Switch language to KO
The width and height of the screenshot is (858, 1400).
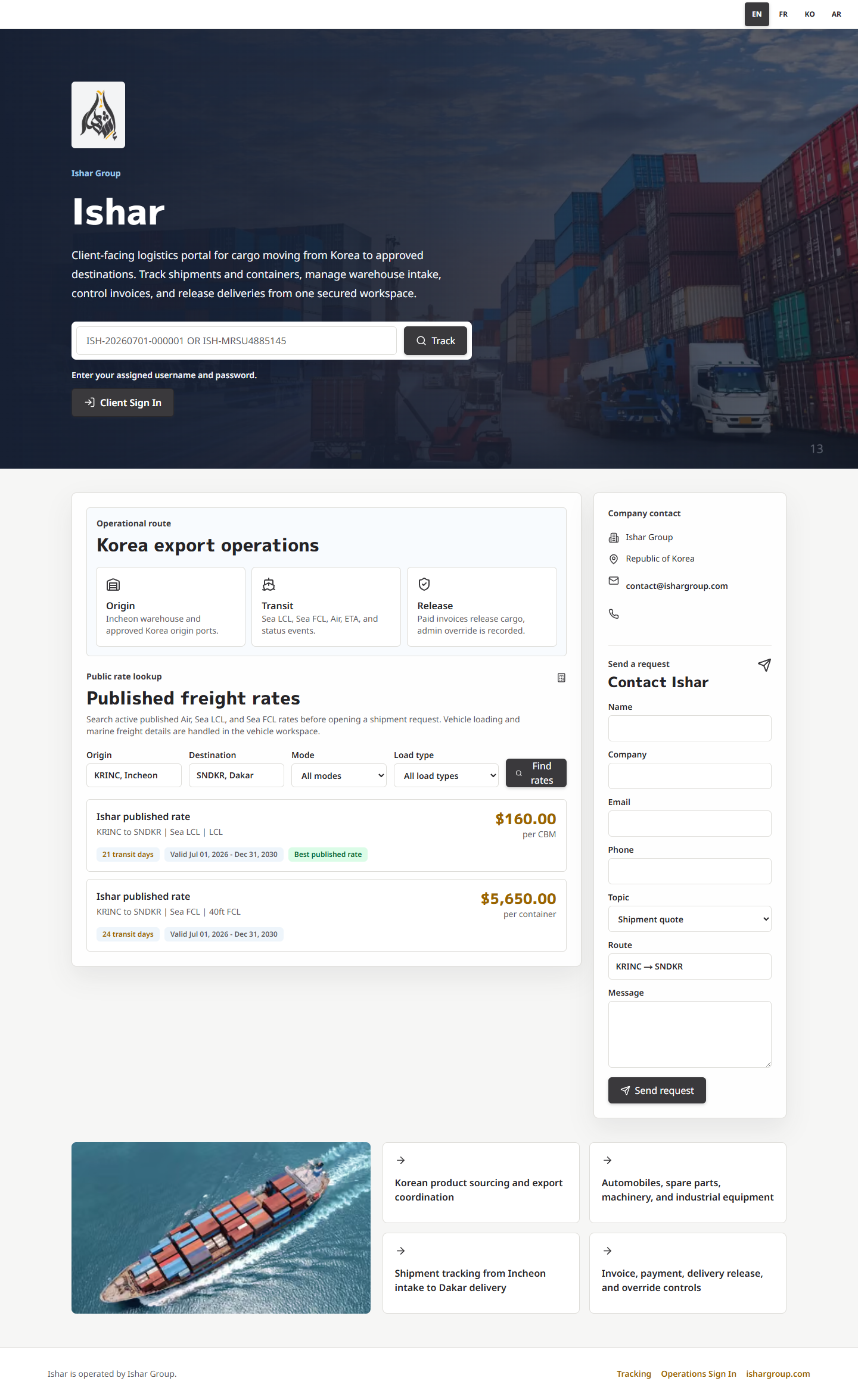810,14
